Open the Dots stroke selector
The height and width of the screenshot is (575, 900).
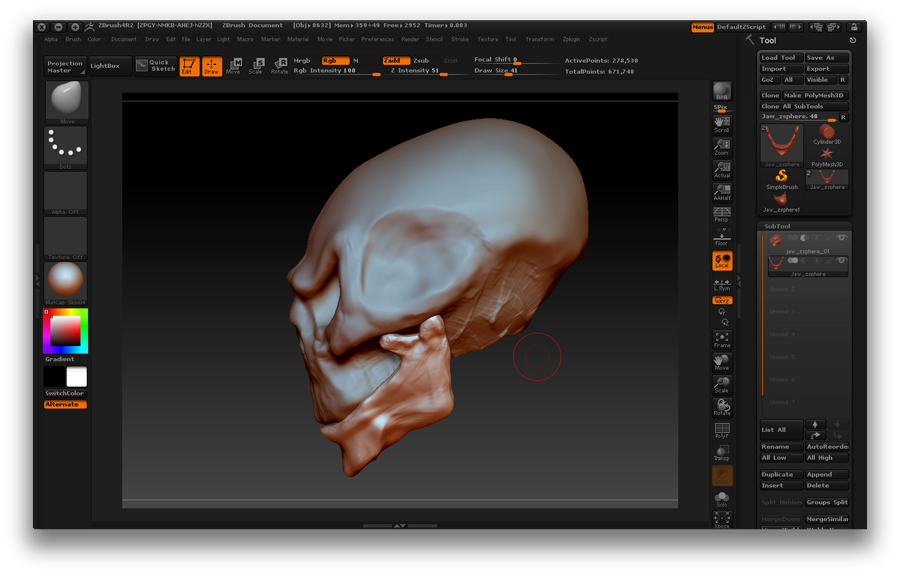66,147
